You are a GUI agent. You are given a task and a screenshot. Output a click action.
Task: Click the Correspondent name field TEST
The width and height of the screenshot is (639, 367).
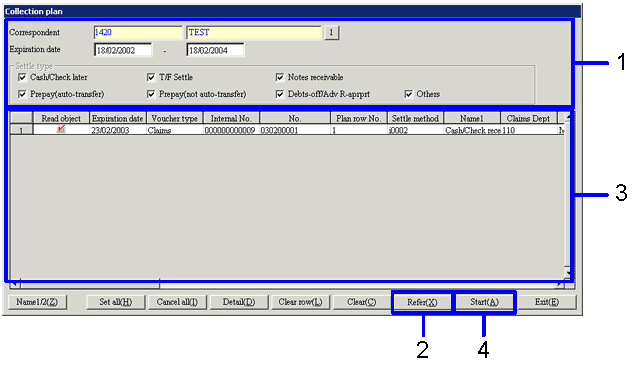253,33
